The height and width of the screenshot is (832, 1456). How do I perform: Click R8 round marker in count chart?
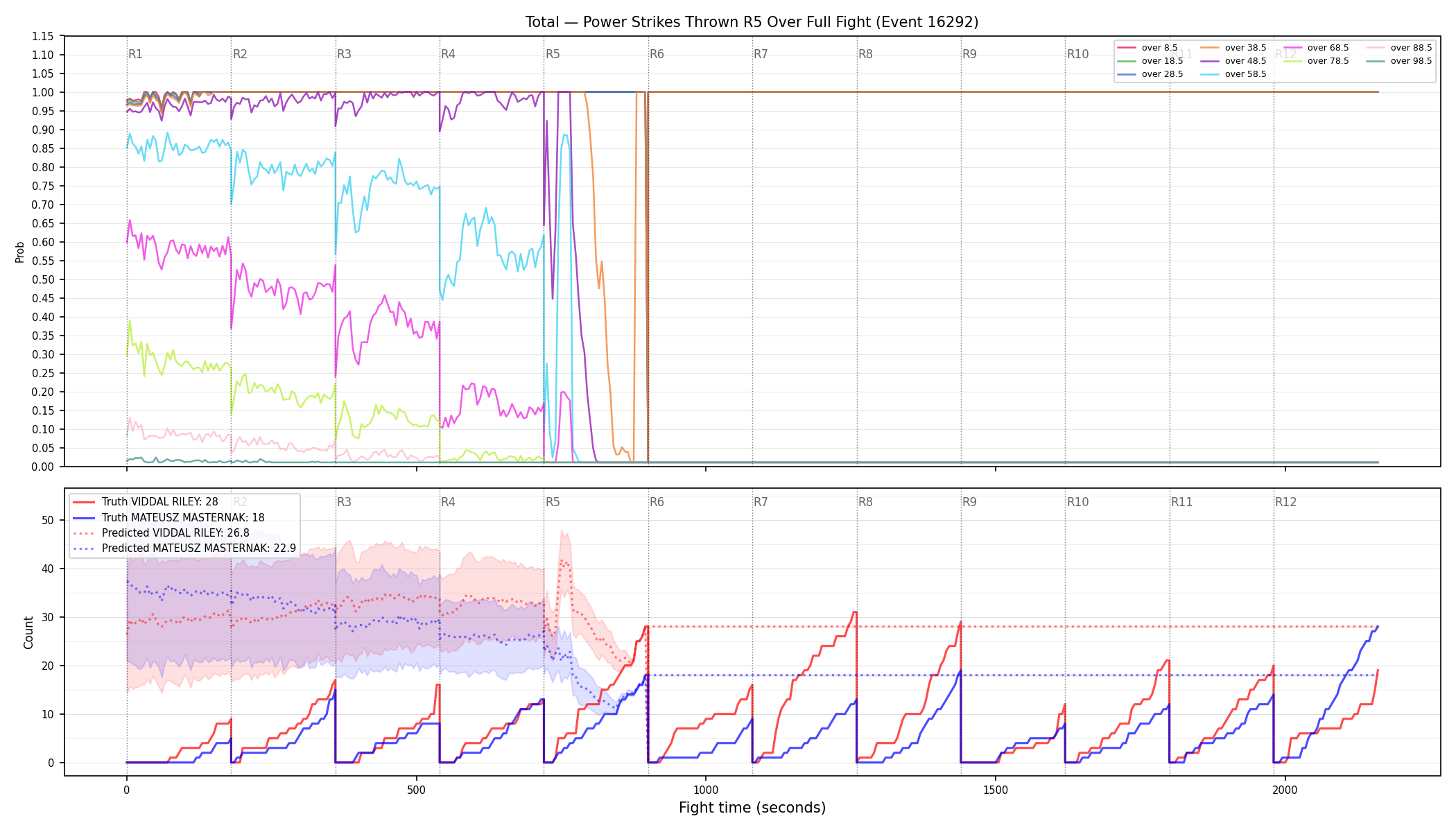[865, 502]
